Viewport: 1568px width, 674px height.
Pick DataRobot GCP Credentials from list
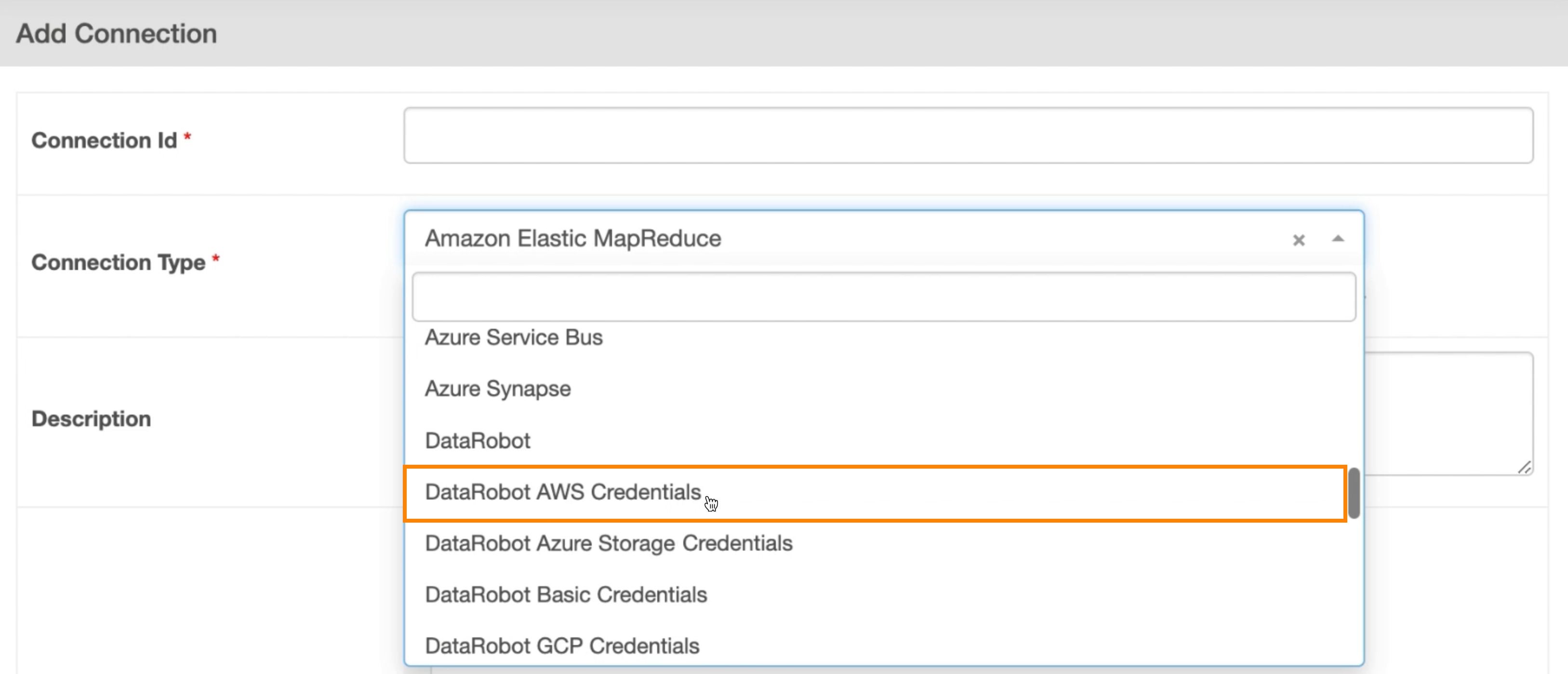(x=562, y=646)
